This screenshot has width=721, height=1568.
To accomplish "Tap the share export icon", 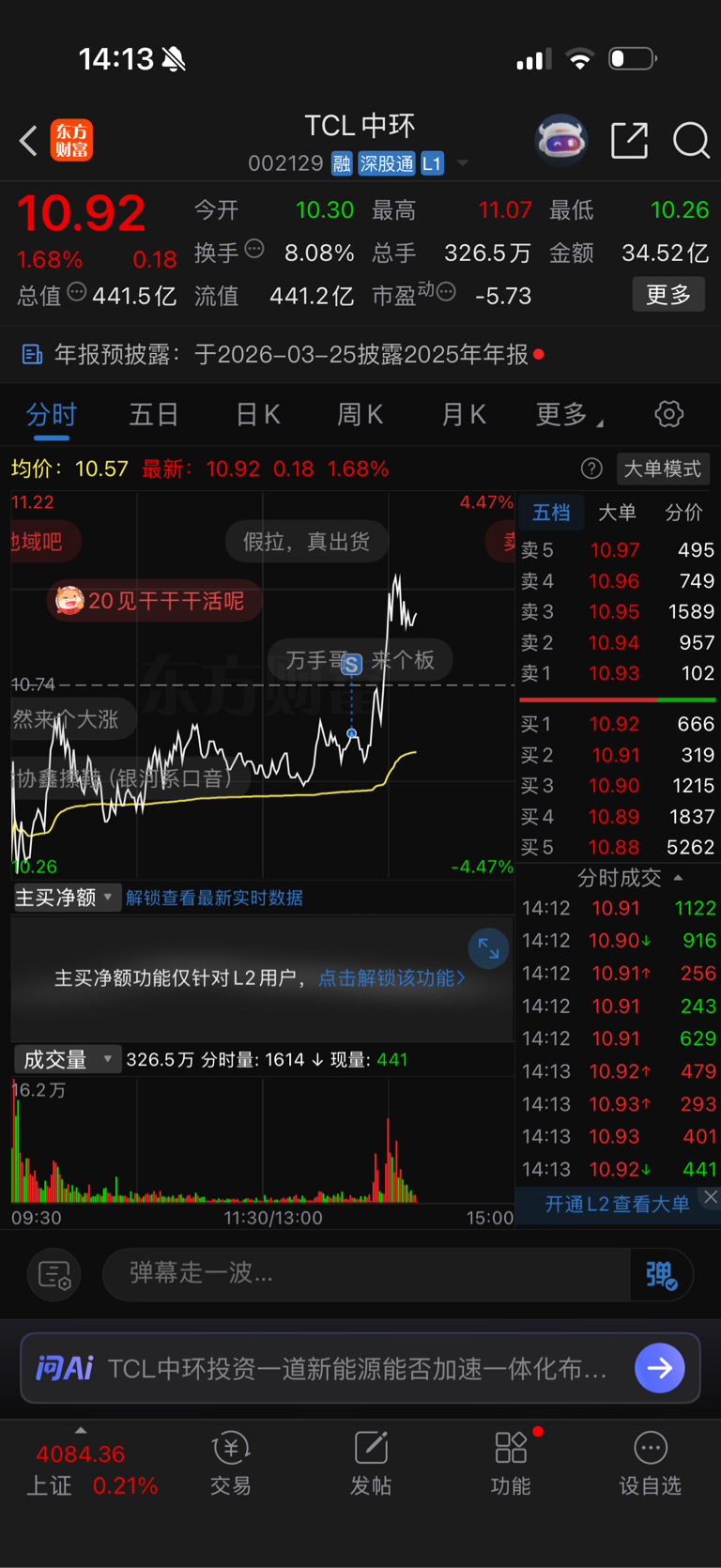I will 629,141.
